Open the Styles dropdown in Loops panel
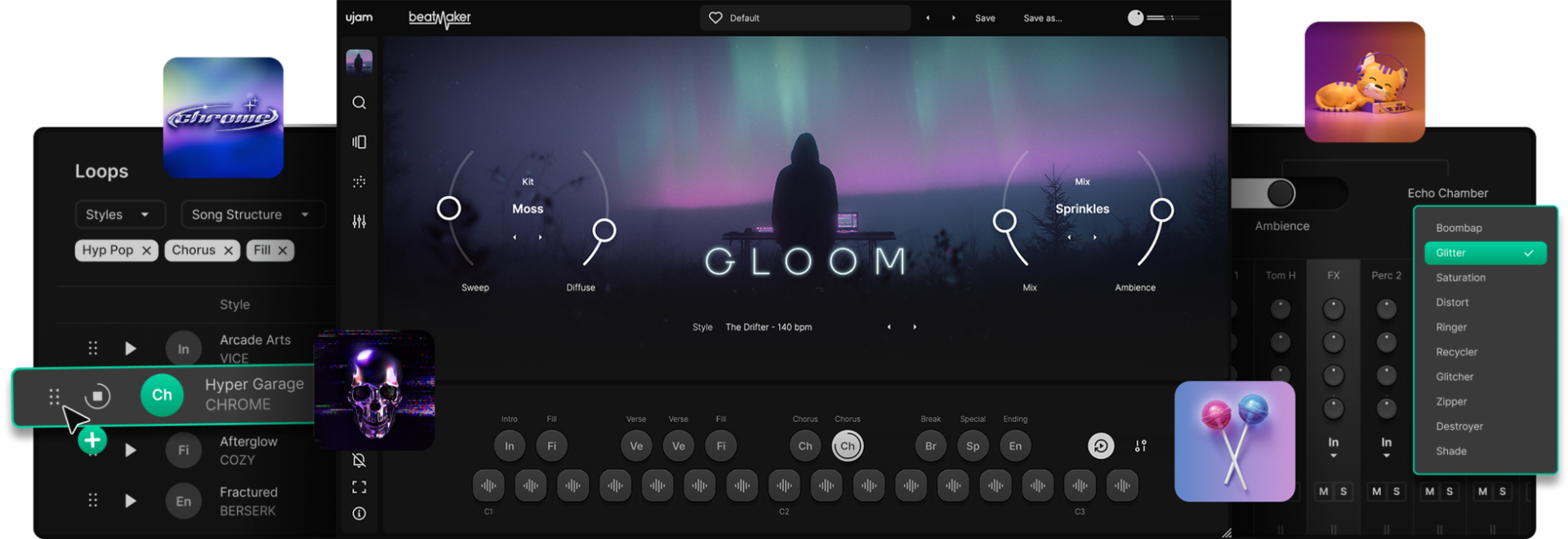 tap(121, 215)
